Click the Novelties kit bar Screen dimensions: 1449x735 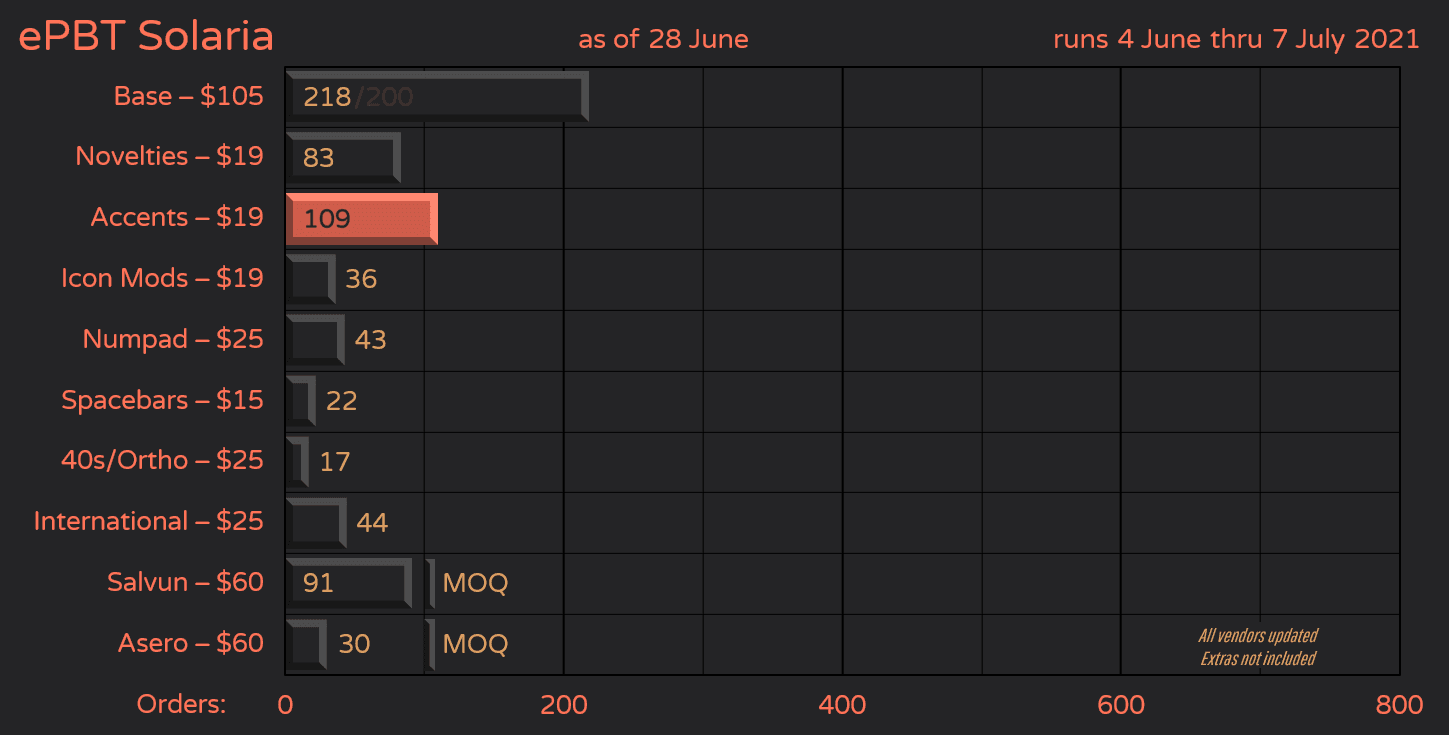click(x=340, y=157)
